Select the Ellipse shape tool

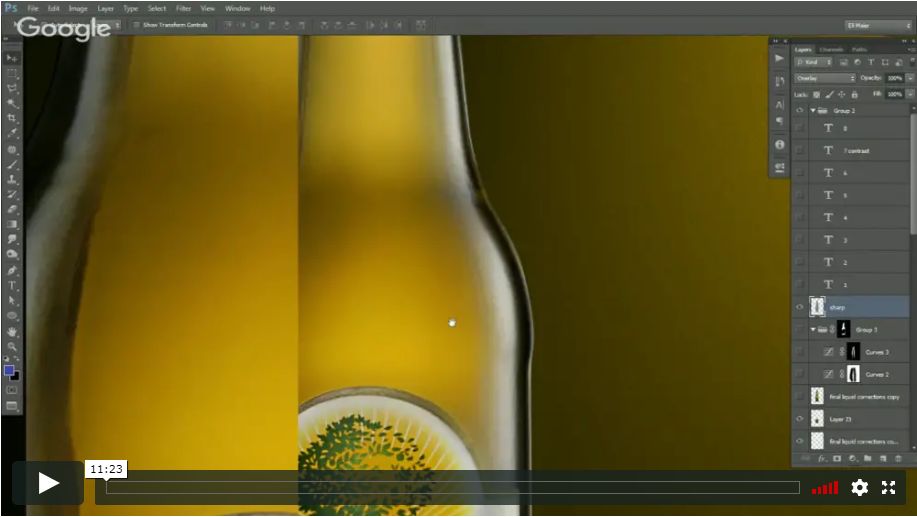click(x=12, y=316)
